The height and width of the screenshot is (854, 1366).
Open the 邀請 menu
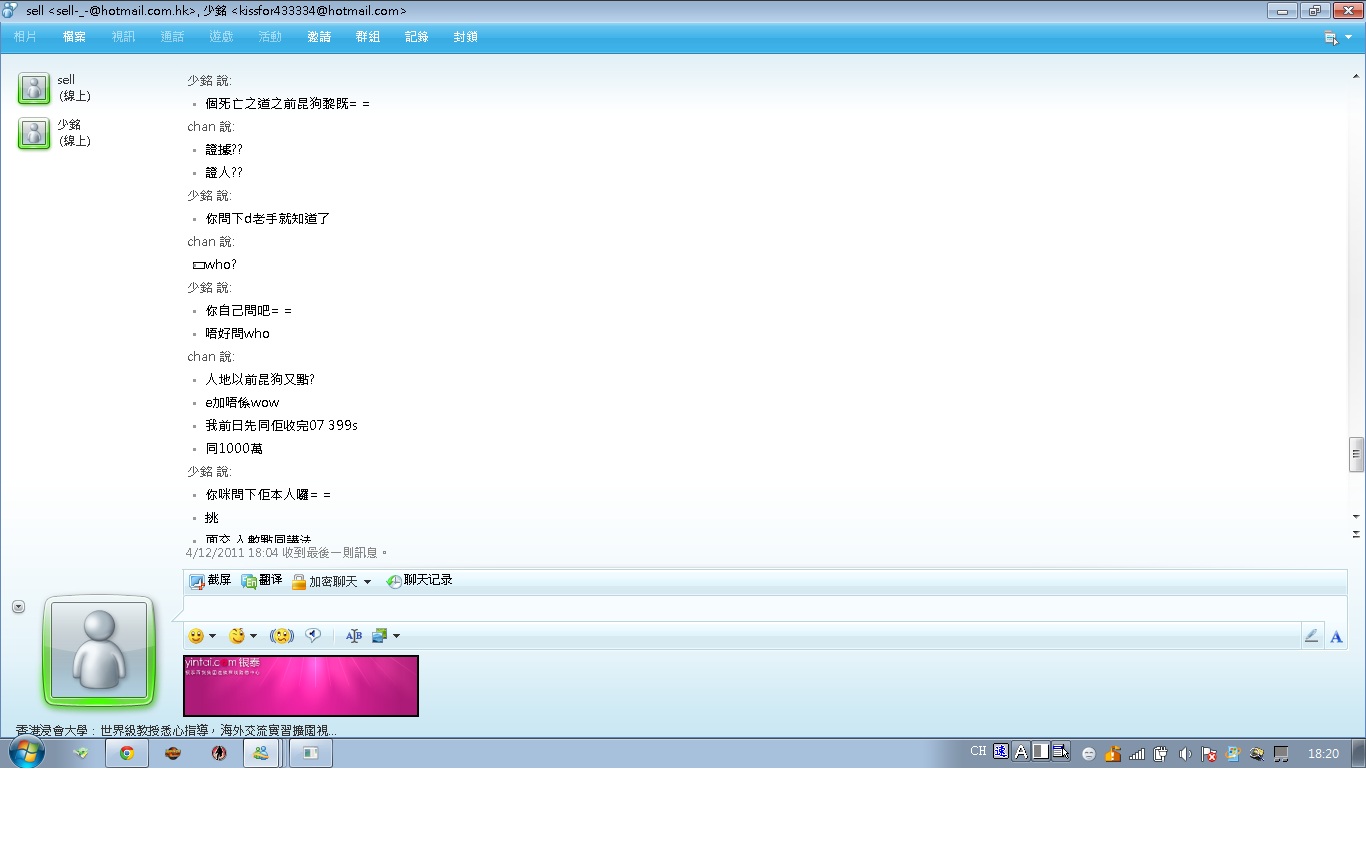point(319,37)
